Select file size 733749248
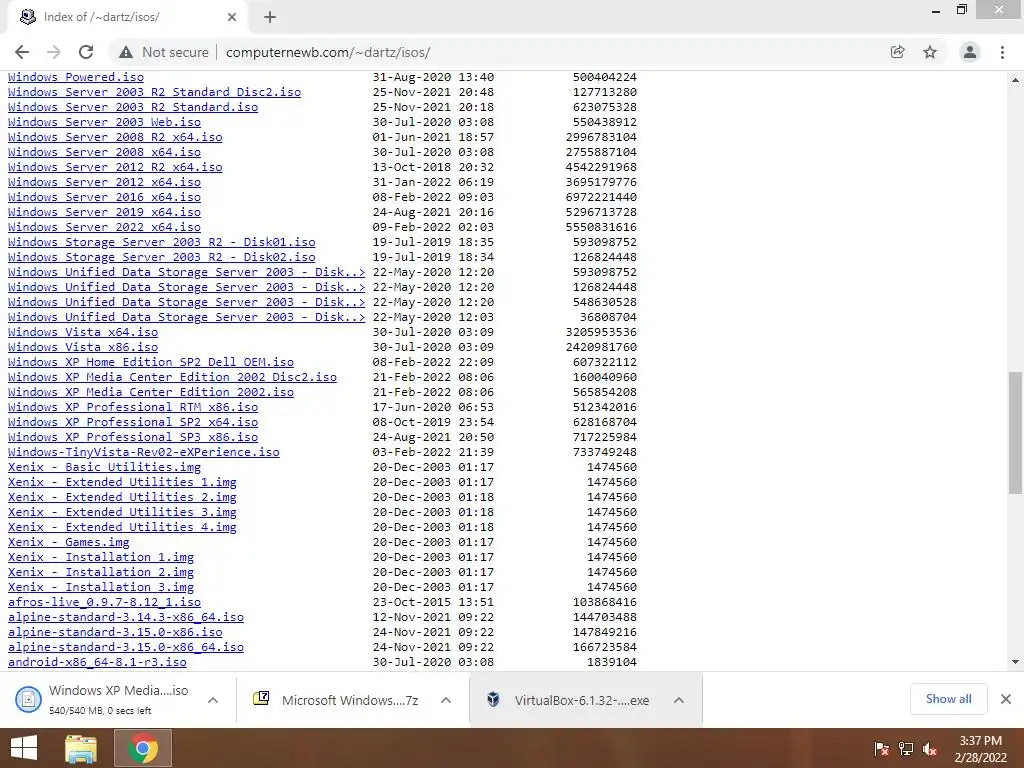This screenshot has height=768, width=1024. pyautogui.click(x=605, y=453)
